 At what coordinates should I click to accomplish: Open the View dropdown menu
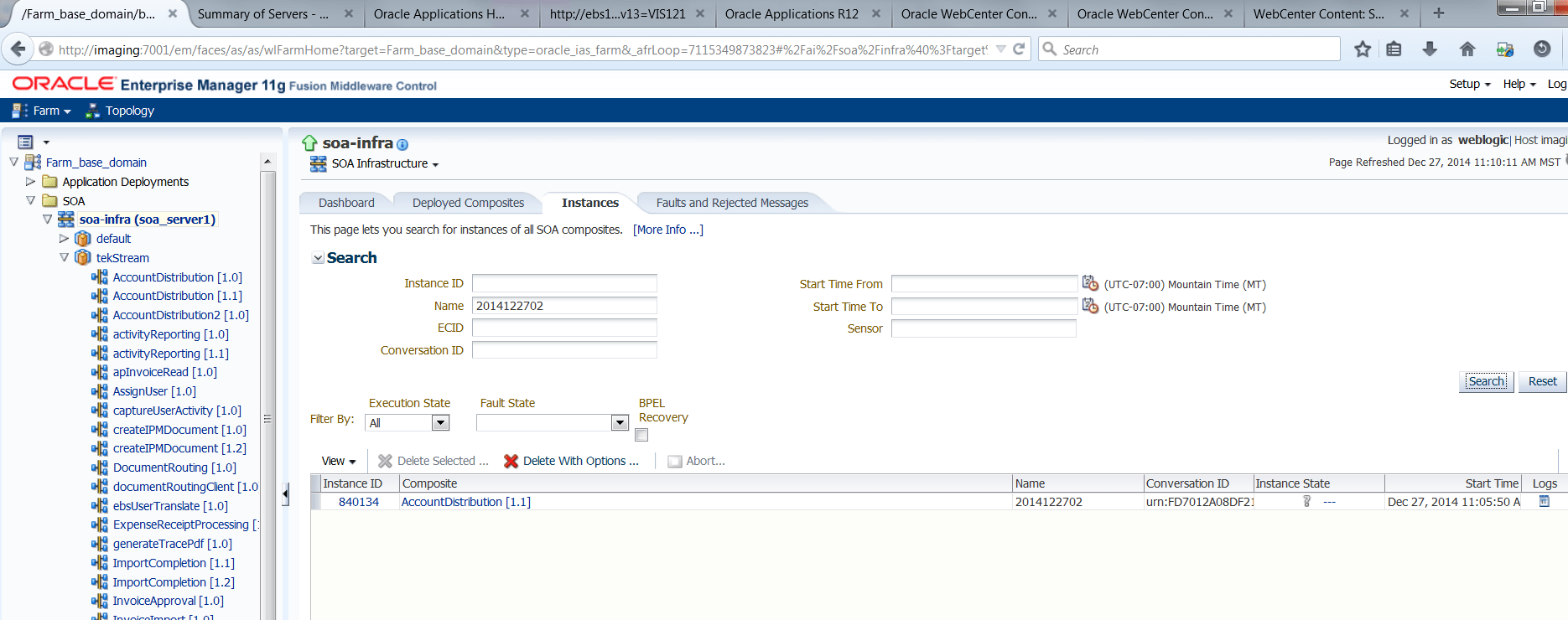tap(339, 461)
